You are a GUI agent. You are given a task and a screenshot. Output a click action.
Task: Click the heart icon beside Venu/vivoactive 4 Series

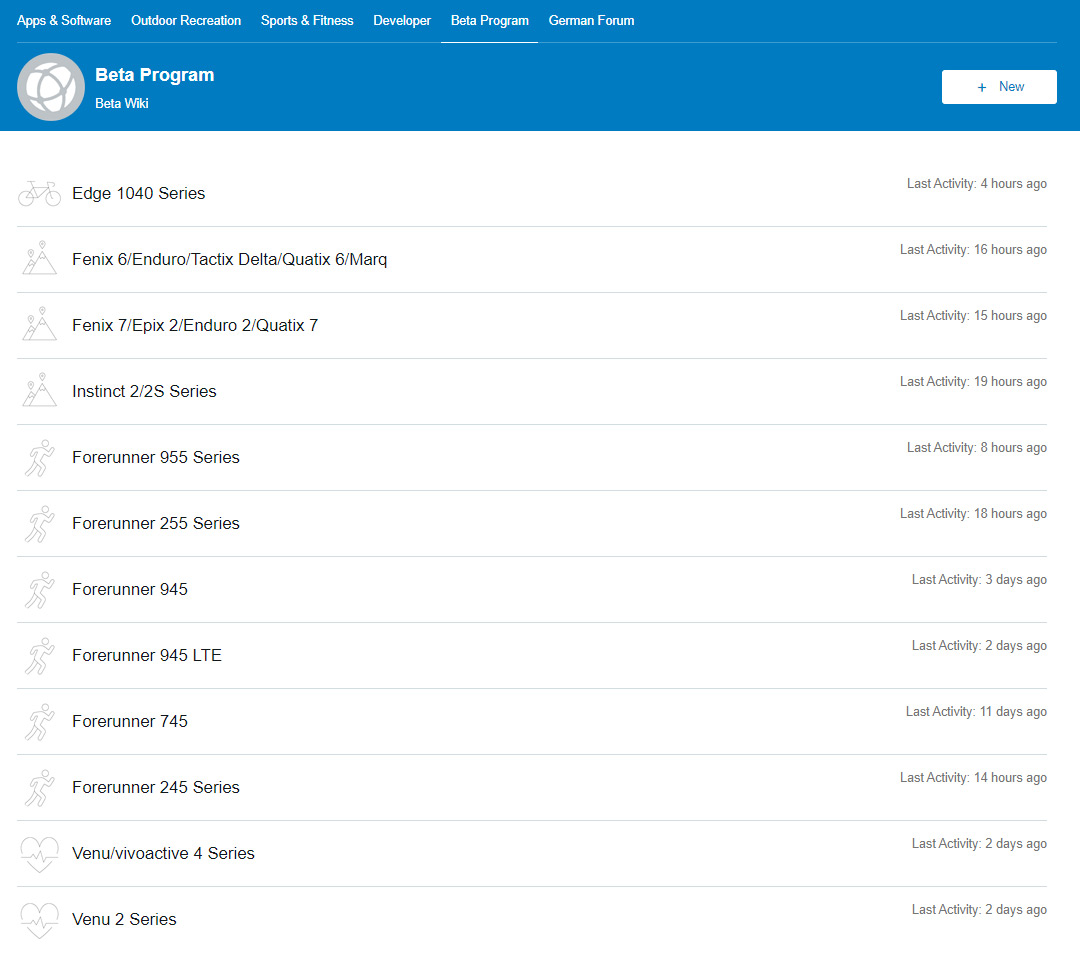[39, 855]
